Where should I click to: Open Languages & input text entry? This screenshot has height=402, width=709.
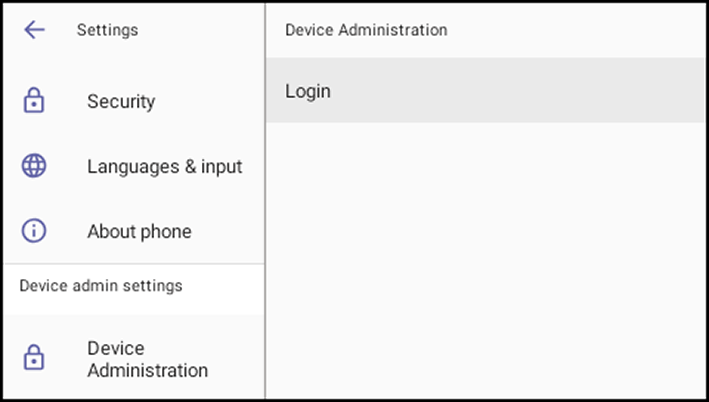coord(165,166)
